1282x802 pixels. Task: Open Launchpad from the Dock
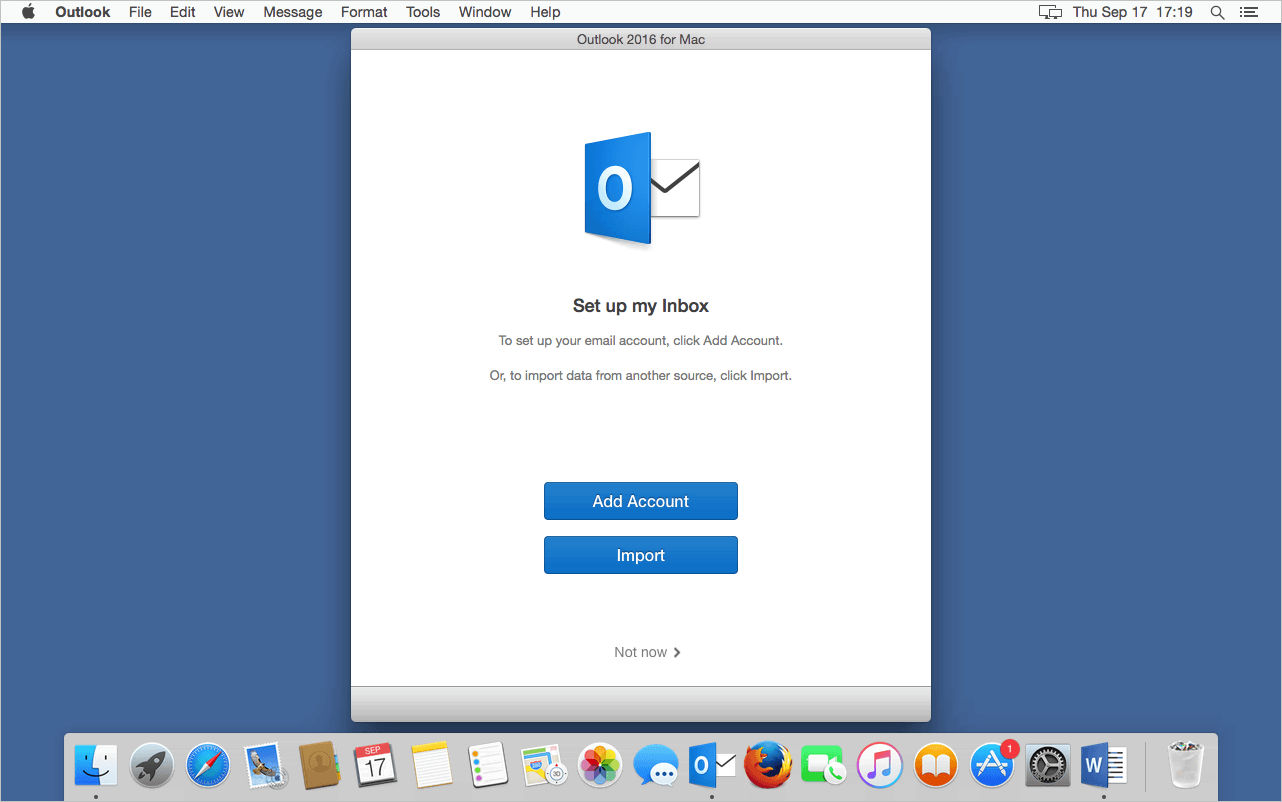pyautogui.click(x=152, y=766)
